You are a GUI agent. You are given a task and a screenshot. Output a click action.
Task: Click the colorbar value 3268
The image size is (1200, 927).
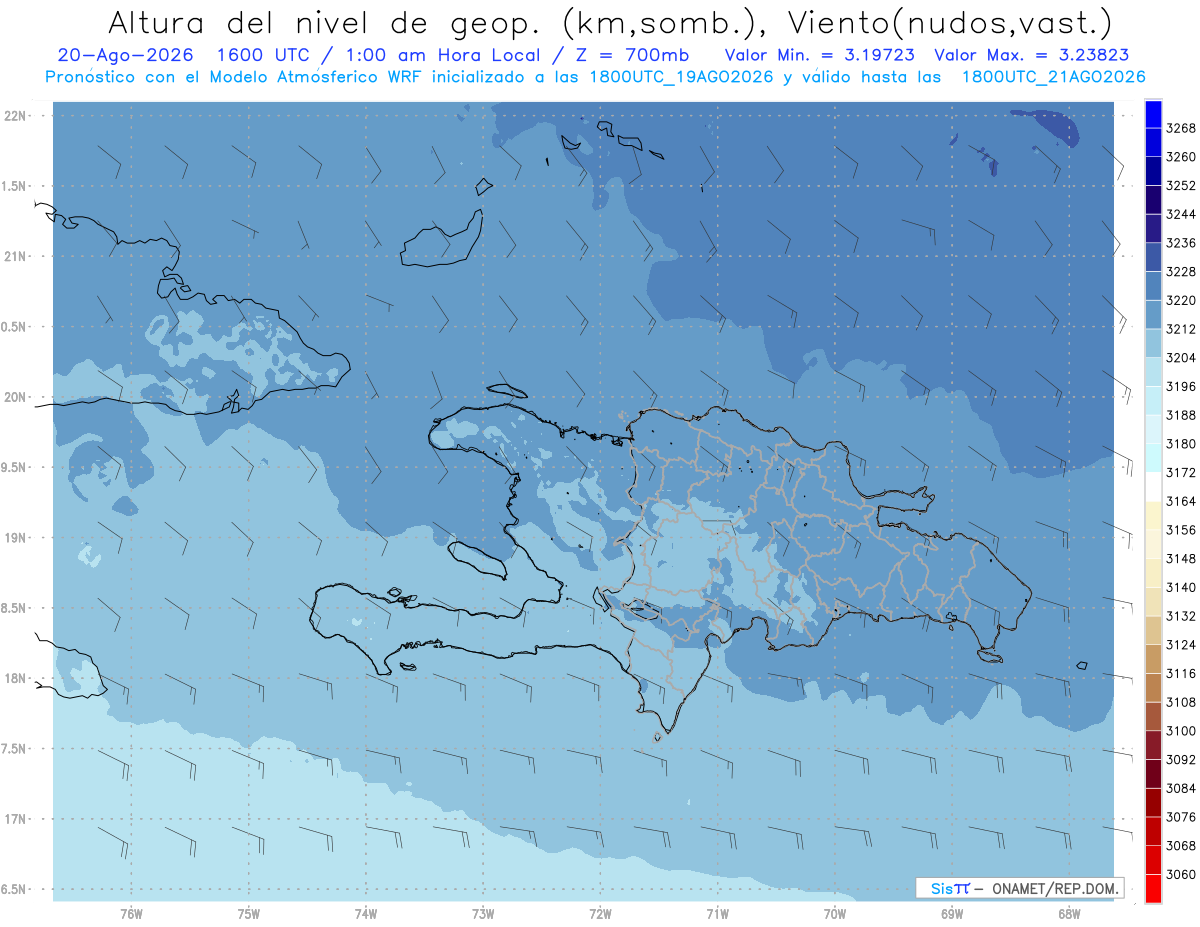point(1180,128)
